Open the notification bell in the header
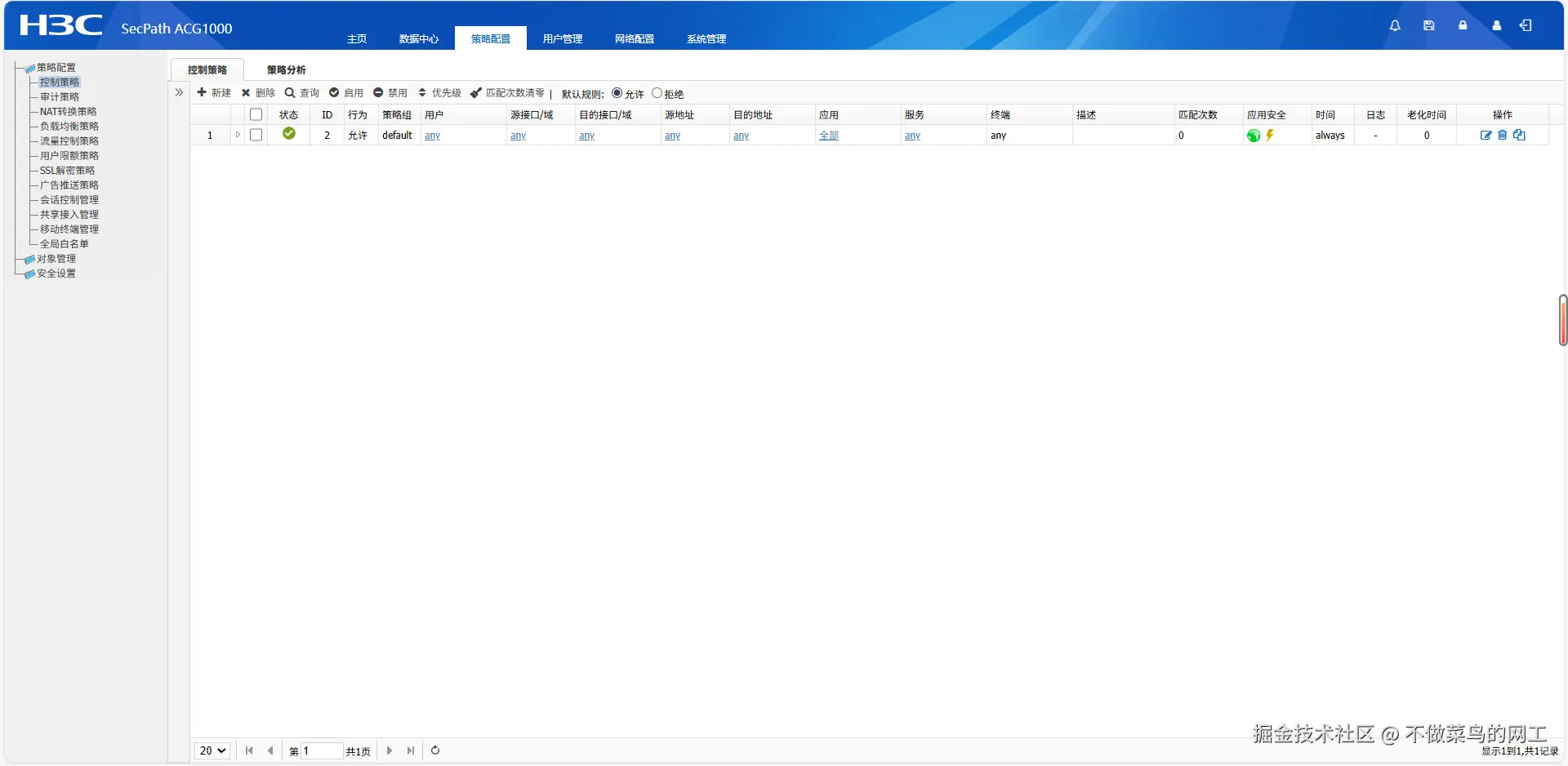 [1395, 25]
